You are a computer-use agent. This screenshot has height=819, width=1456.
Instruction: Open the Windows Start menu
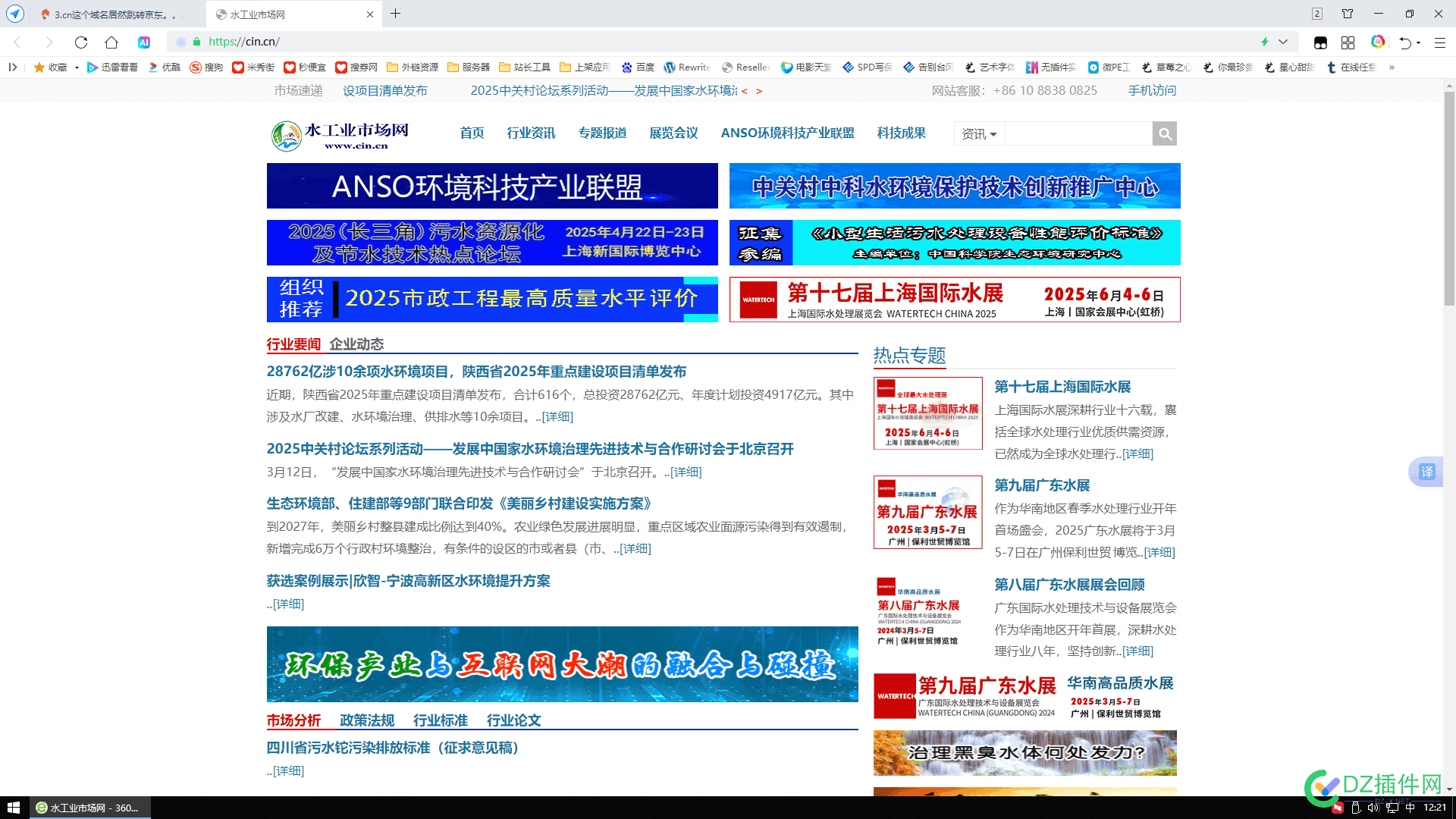tap(14, 808)
